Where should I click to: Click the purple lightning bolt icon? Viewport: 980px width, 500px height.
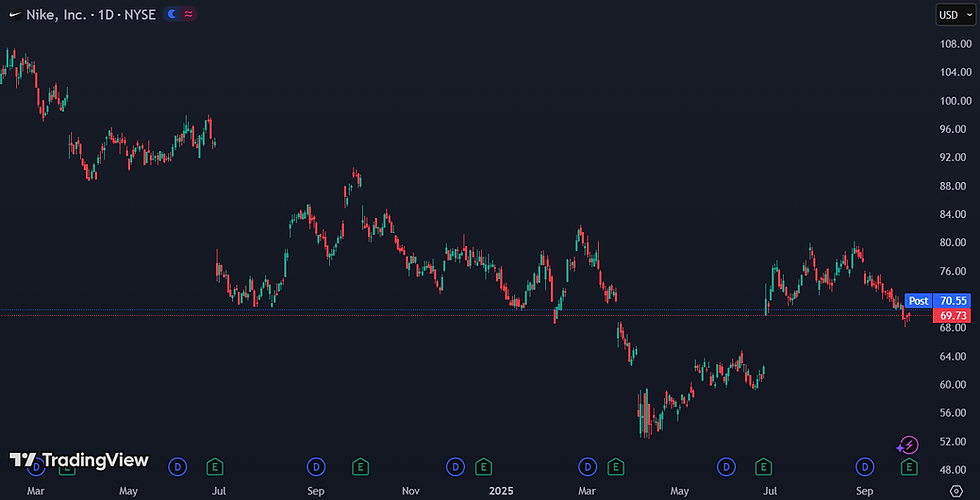[908, 445]
